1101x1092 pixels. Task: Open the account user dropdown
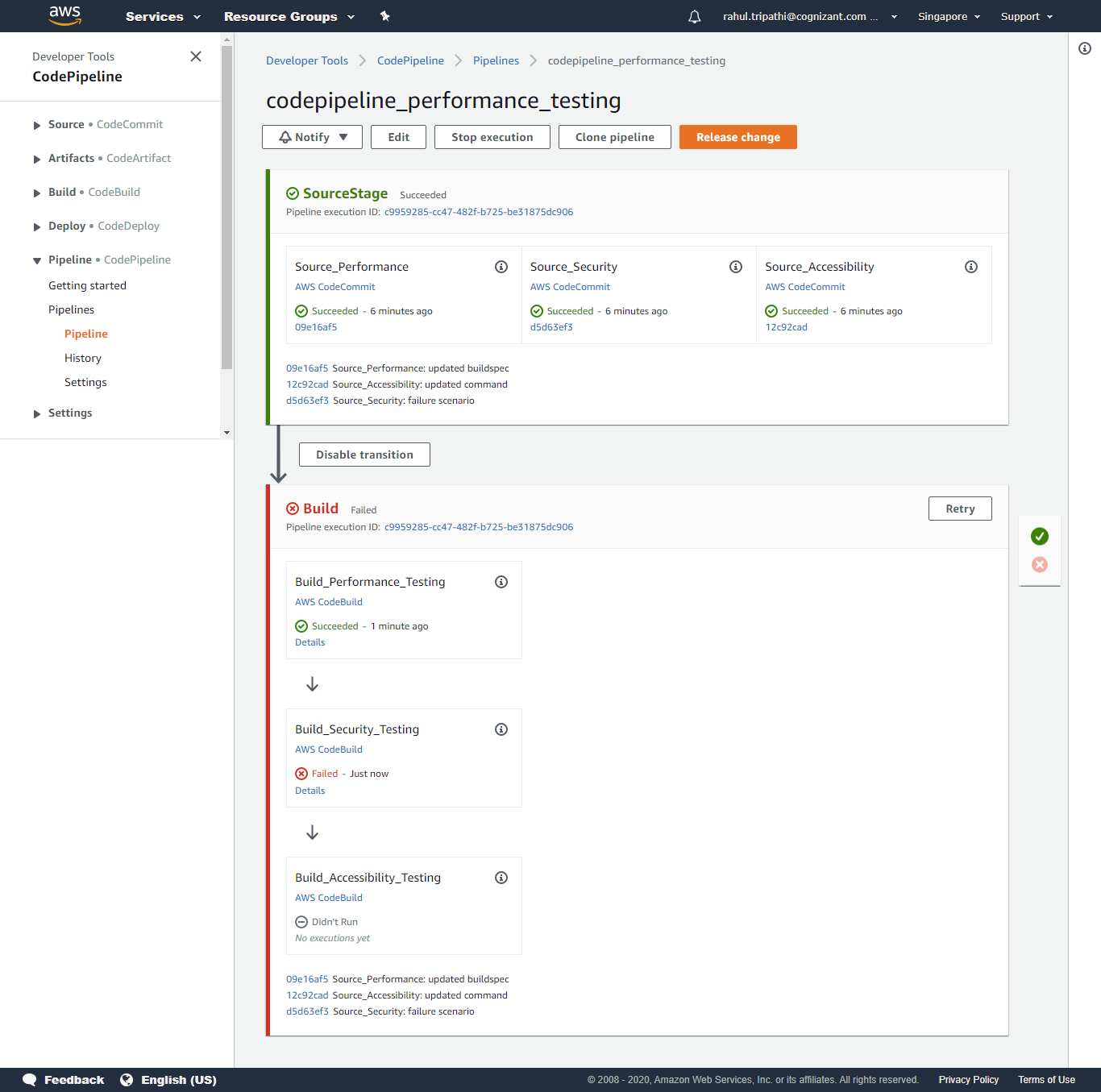810,16
